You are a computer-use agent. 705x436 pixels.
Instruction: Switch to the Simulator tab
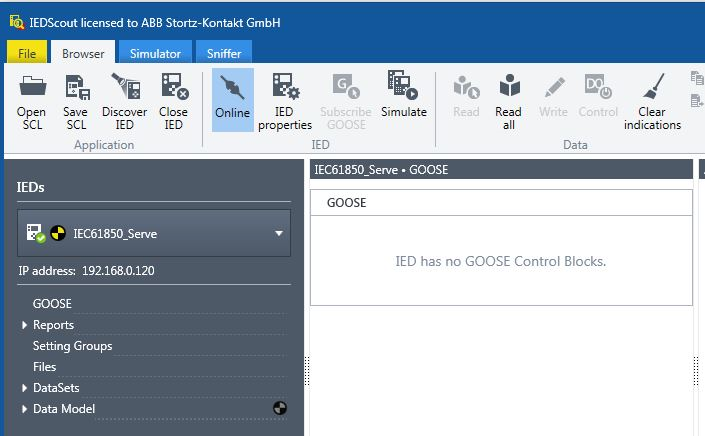[x=155, y=52]
